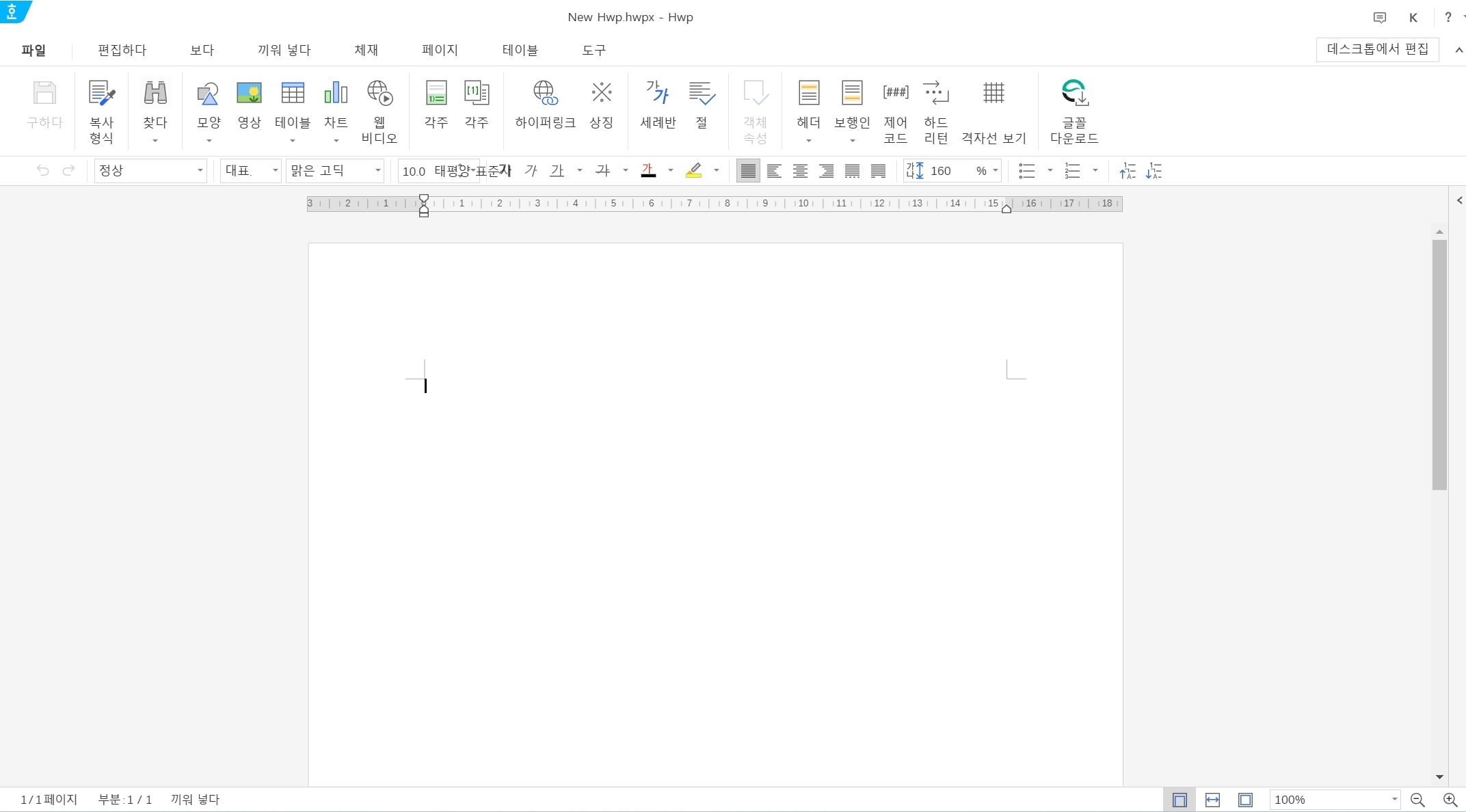
Task: Decrease paragraph spacing with down-arrow icon
Action: pos(1154,171)
